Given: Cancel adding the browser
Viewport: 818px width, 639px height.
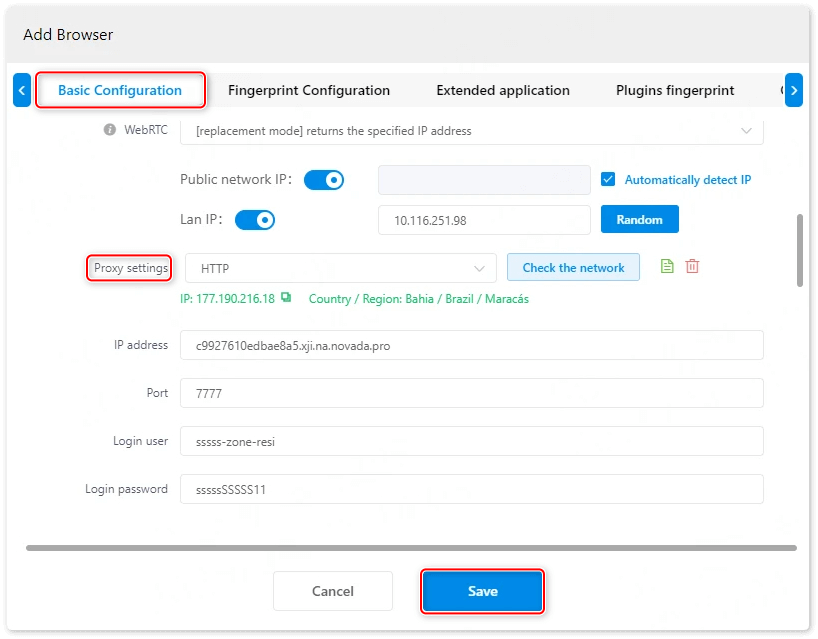Looking at the screenshot, I should point(333,591).
